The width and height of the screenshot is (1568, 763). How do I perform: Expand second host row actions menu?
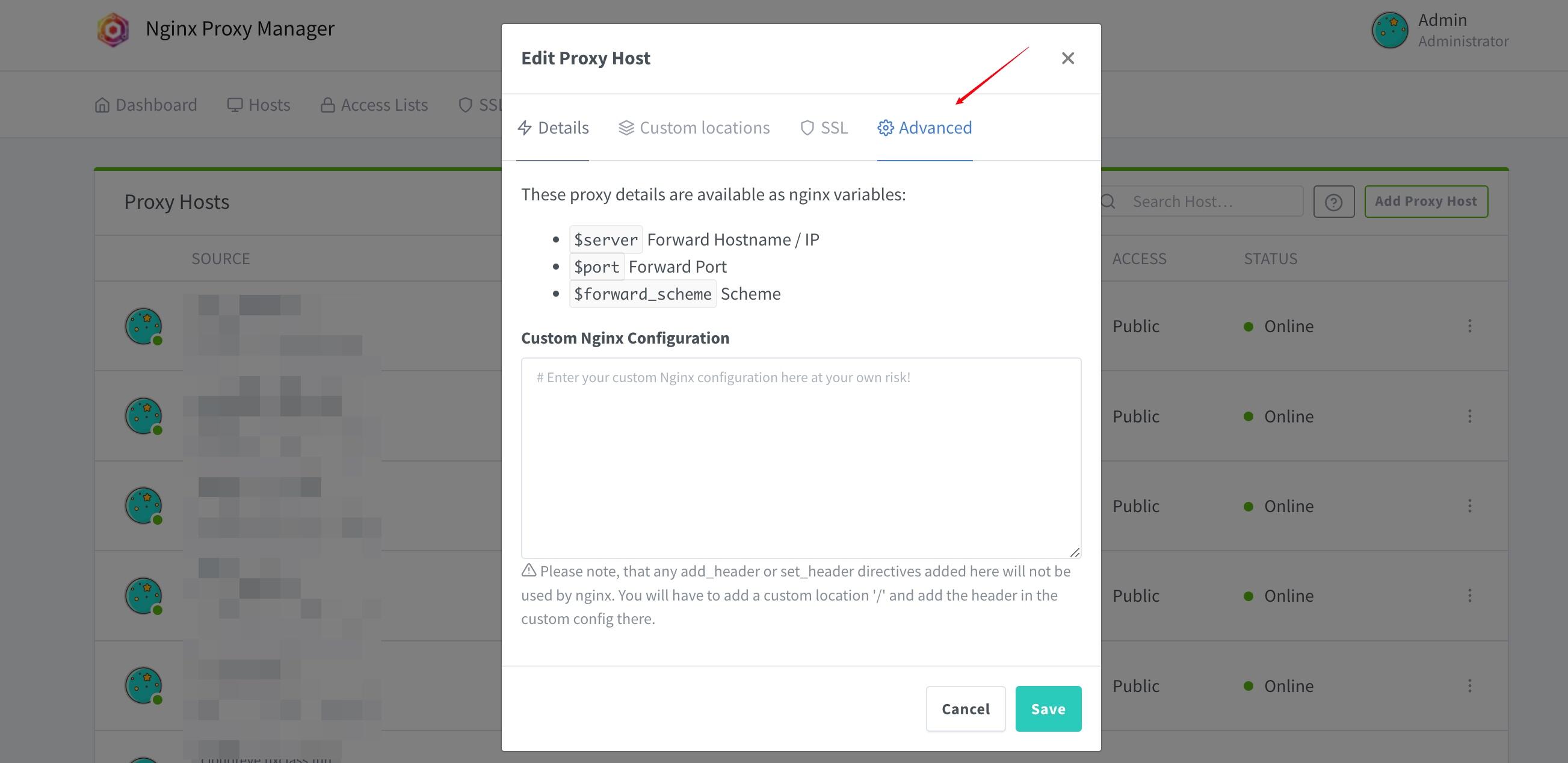(1469, 416)
